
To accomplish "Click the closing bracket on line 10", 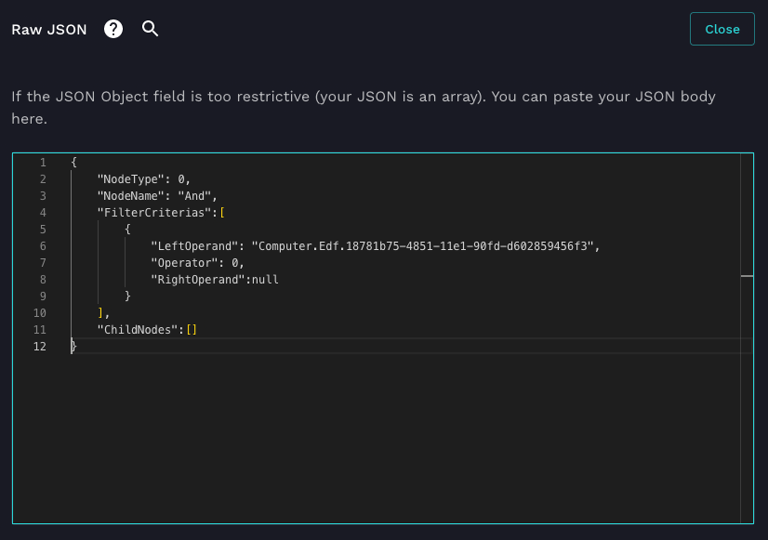I will click(x=100, y=313).
